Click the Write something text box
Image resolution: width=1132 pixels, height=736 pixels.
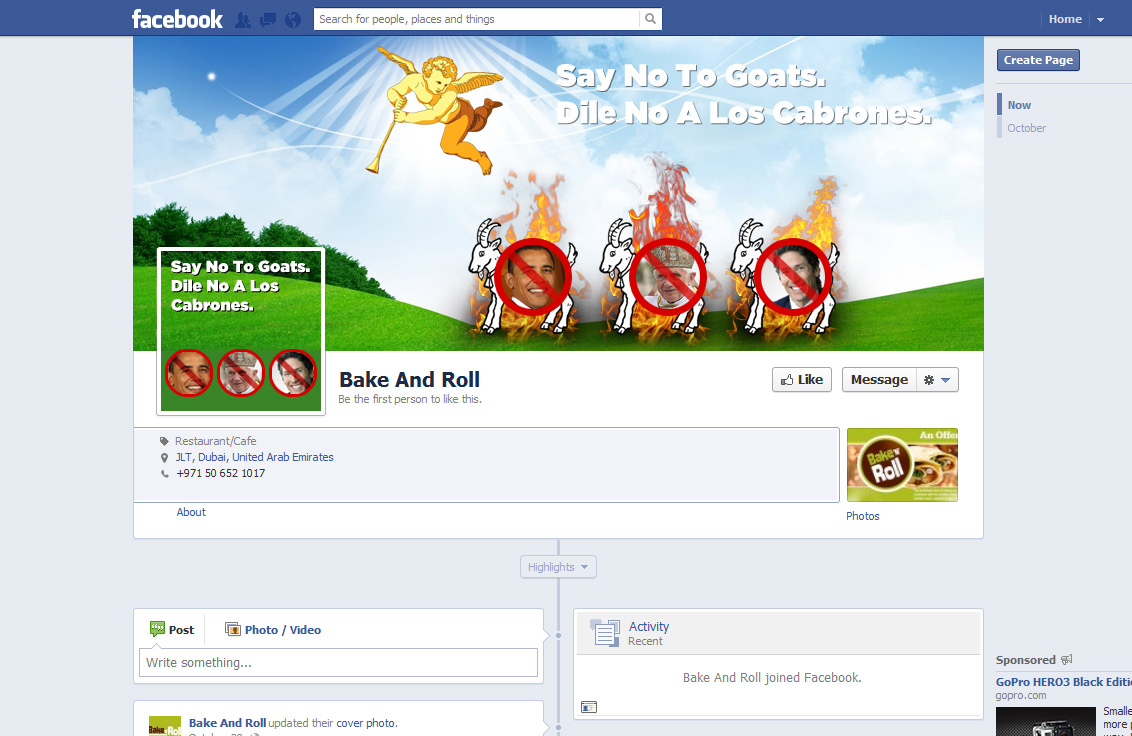[x=338, y=662]
